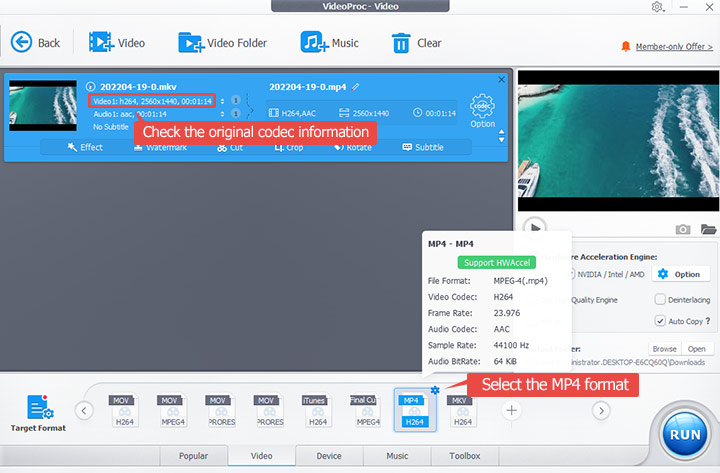Click the H264,AAC output codec info

[x=292, y=113]
